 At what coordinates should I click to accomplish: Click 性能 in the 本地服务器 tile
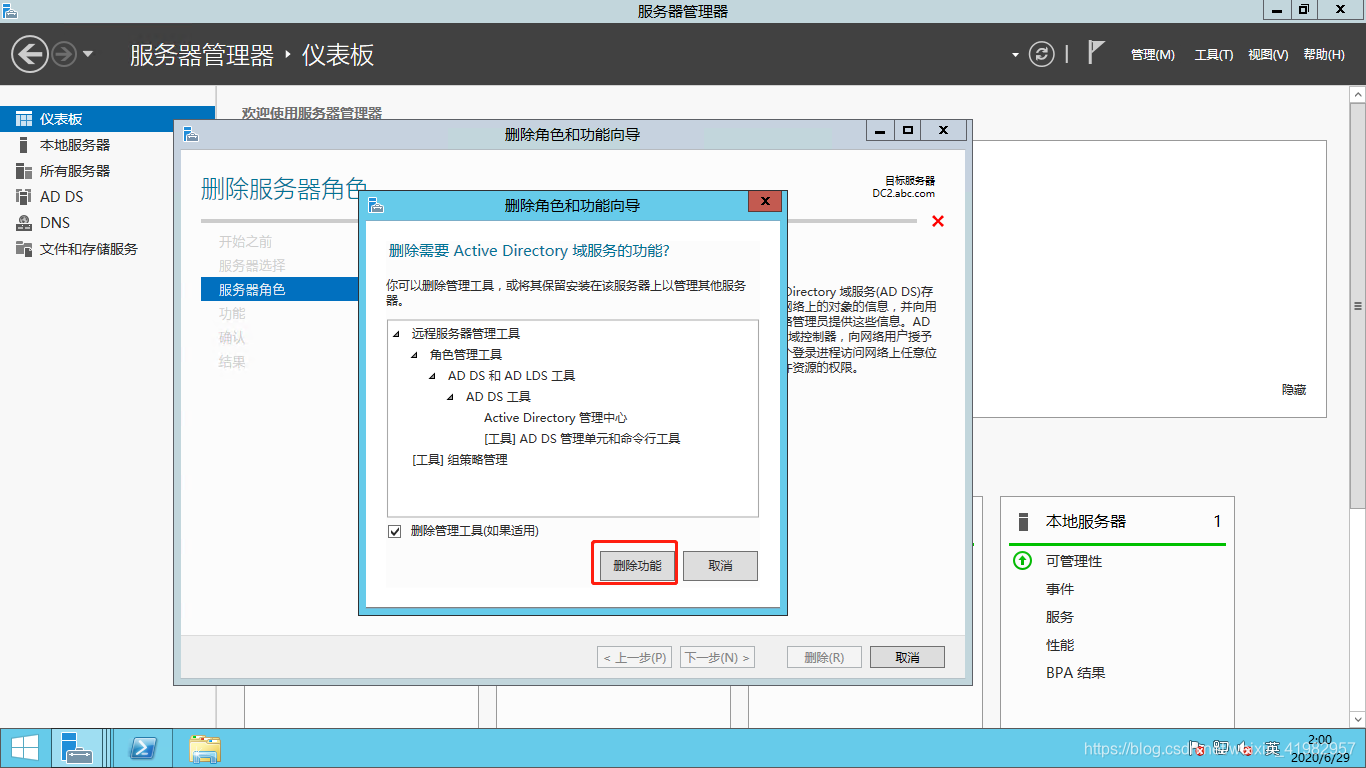pos(1060,645)
